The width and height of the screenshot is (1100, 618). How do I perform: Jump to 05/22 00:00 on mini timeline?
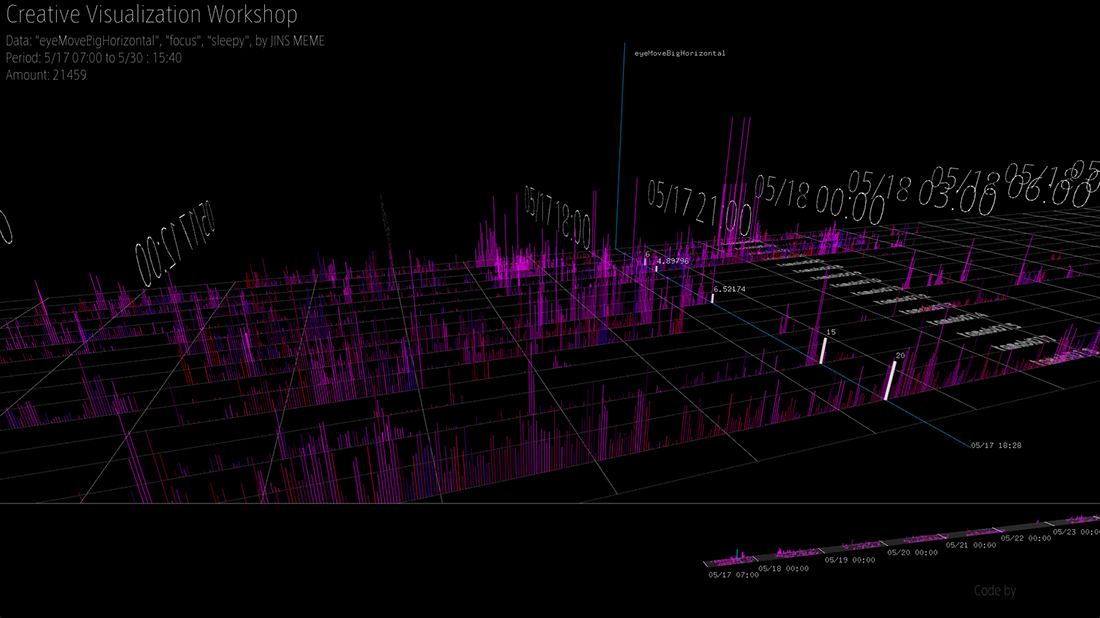coord(1026,538)
